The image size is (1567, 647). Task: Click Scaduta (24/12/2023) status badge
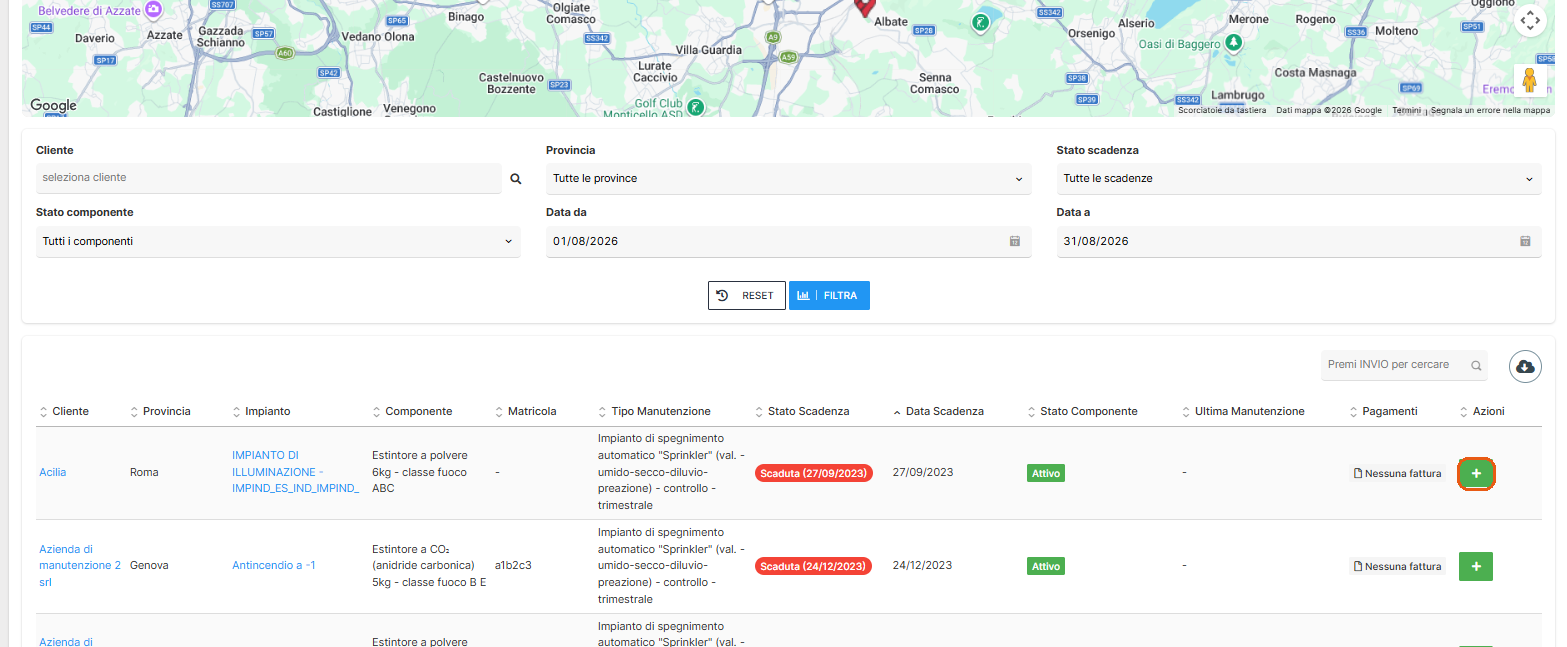[x=814, y=566]
